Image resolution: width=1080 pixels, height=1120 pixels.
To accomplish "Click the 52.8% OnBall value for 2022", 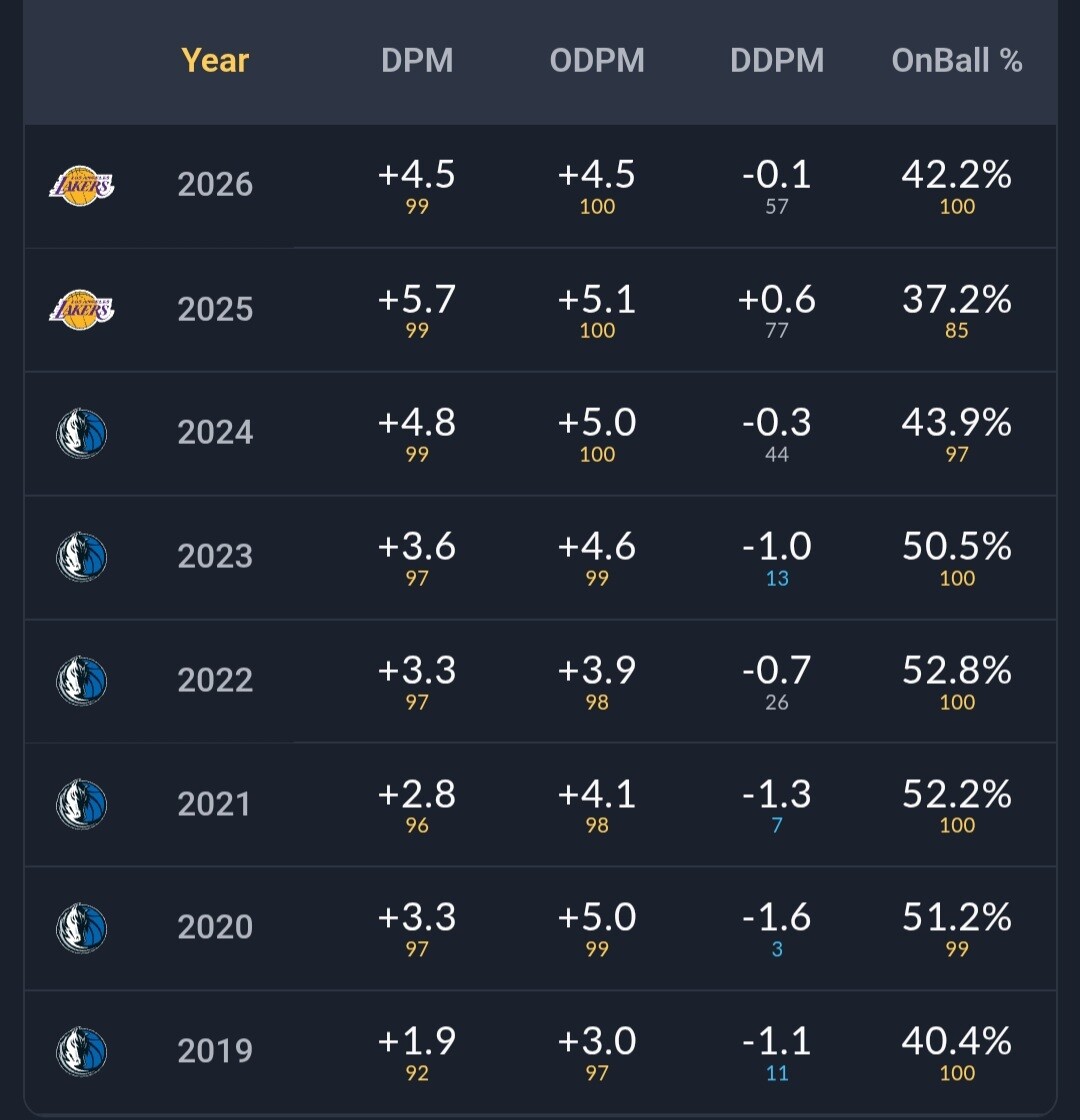I will point(957,670).
